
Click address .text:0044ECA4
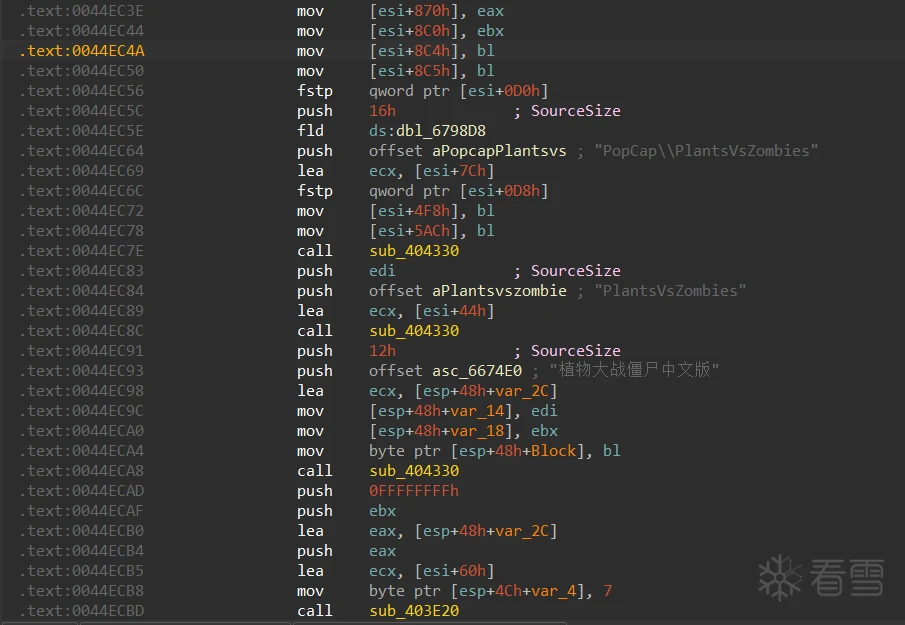coord(81,451)
